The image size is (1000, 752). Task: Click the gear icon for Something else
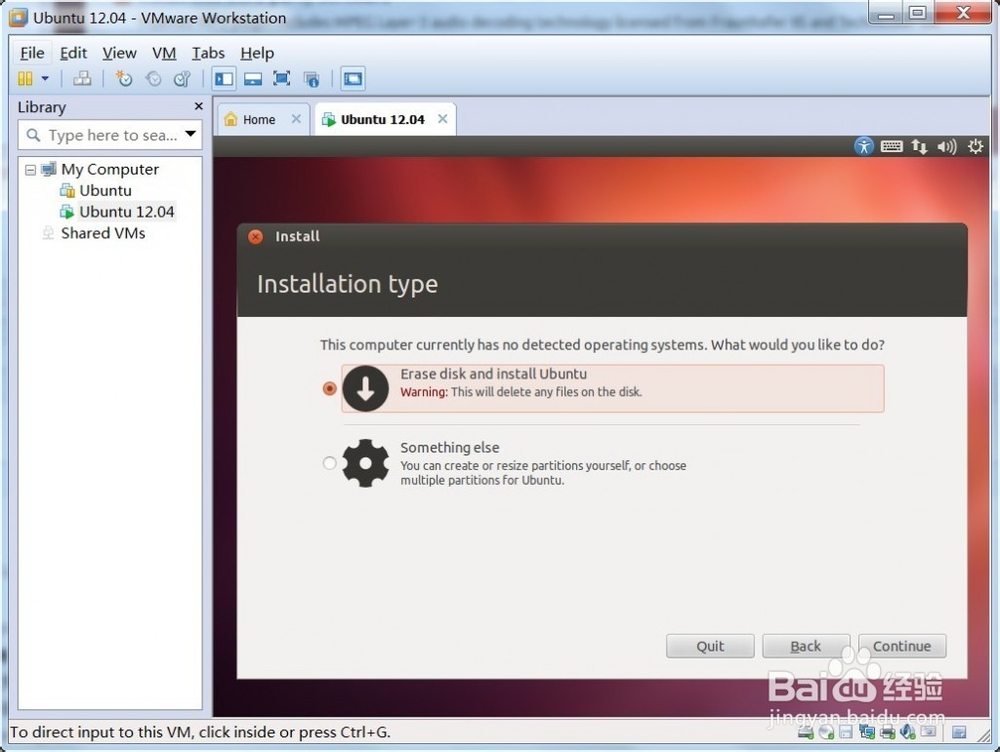[365, 463]
